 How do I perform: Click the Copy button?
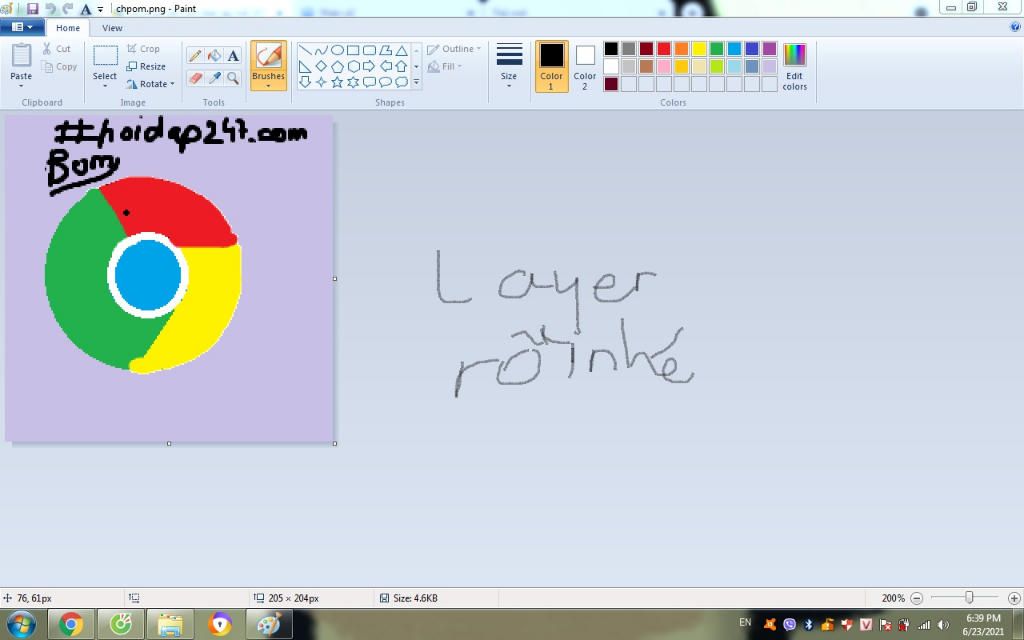[x=59, y=67]
